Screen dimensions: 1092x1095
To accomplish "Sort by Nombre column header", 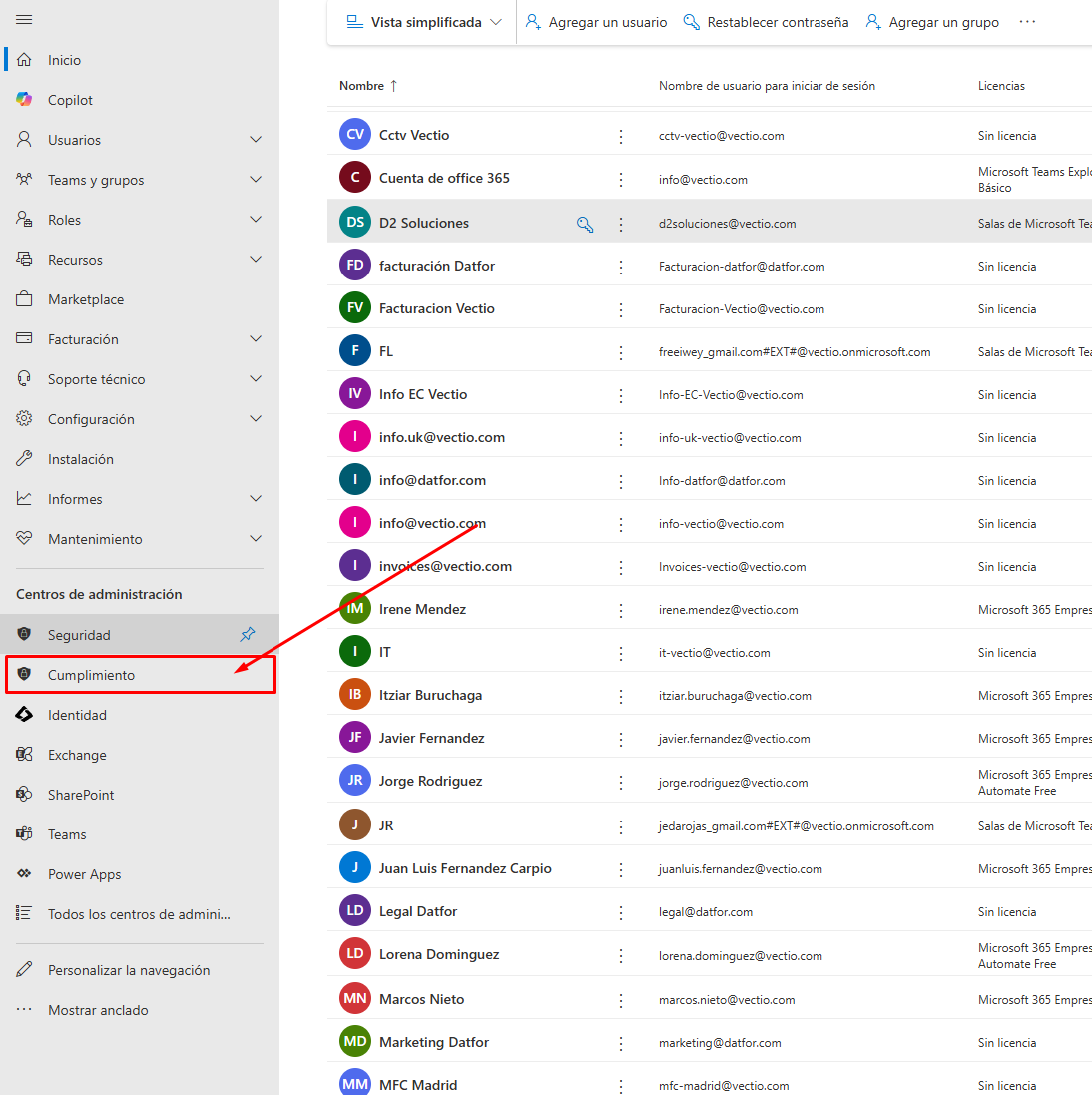I will coord(368,85).
